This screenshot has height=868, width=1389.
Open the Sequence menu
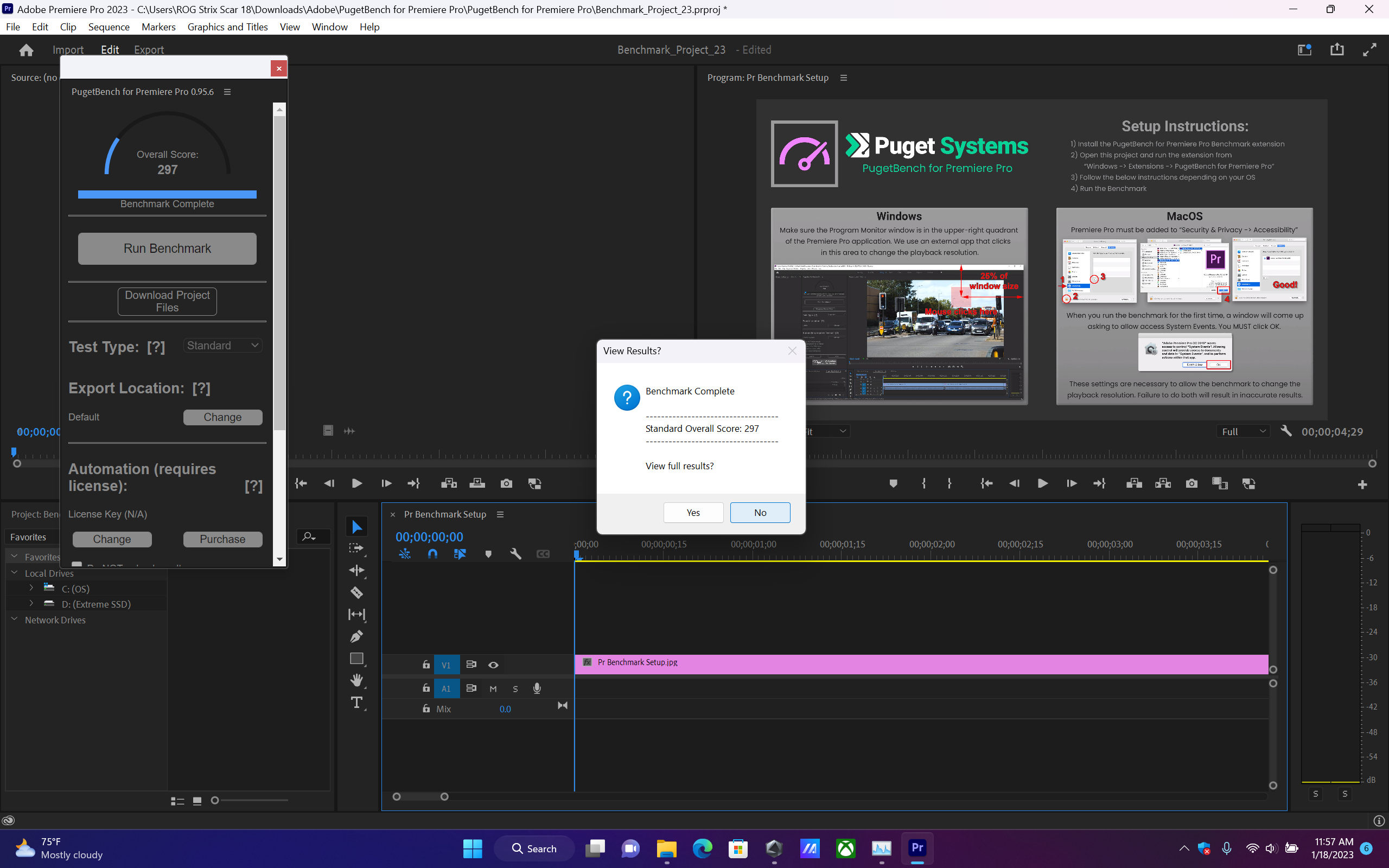[x=109, y=27]
